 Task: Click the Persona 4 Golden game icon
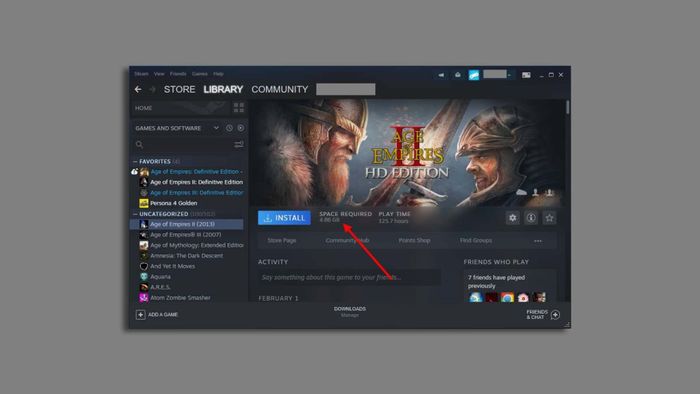[144, 203]
